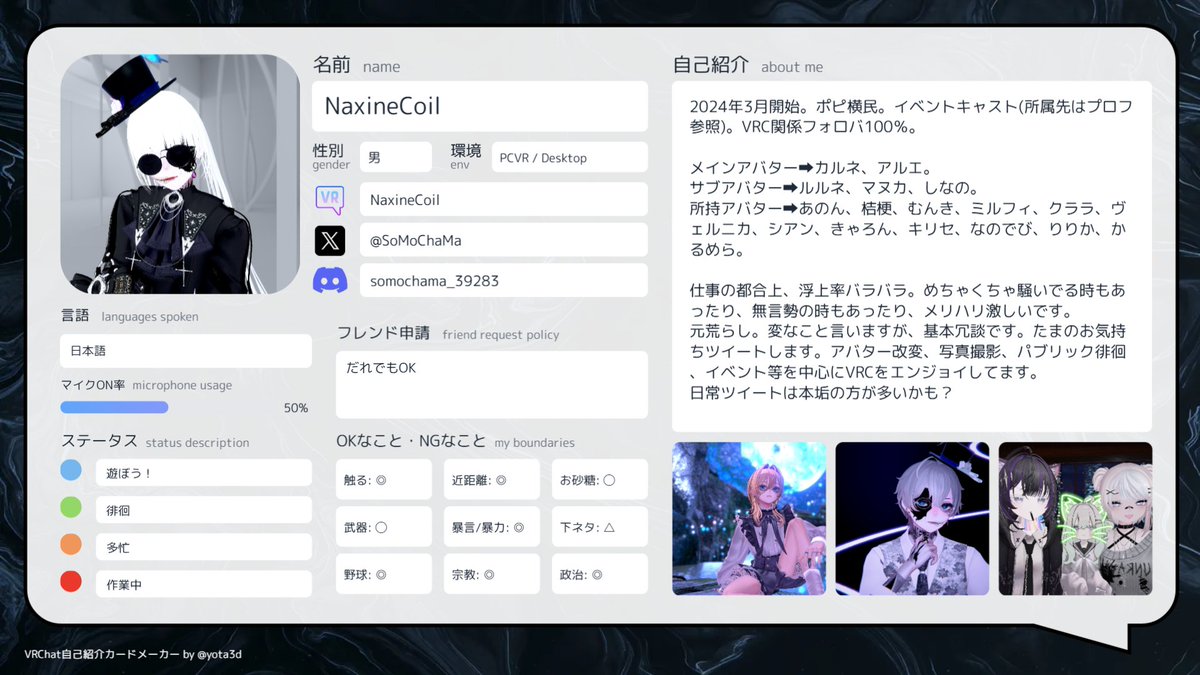Adjust the microphone ON rate slider

(114, 407)
